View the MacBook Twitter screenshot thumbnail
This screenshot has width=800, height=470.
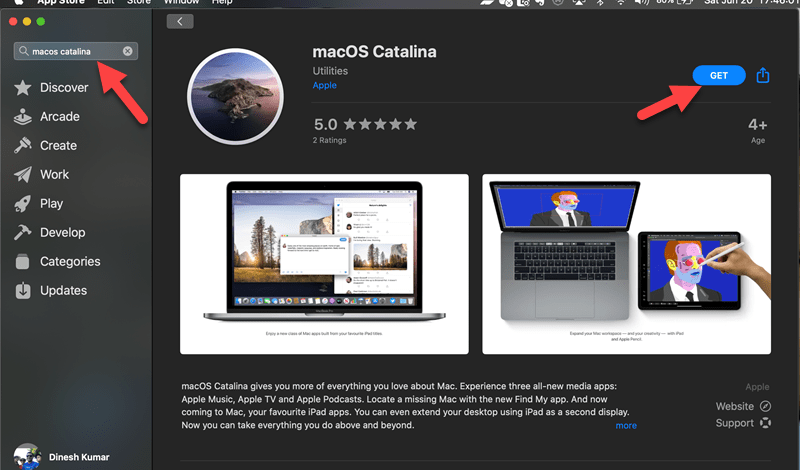(x=324, y=264)
